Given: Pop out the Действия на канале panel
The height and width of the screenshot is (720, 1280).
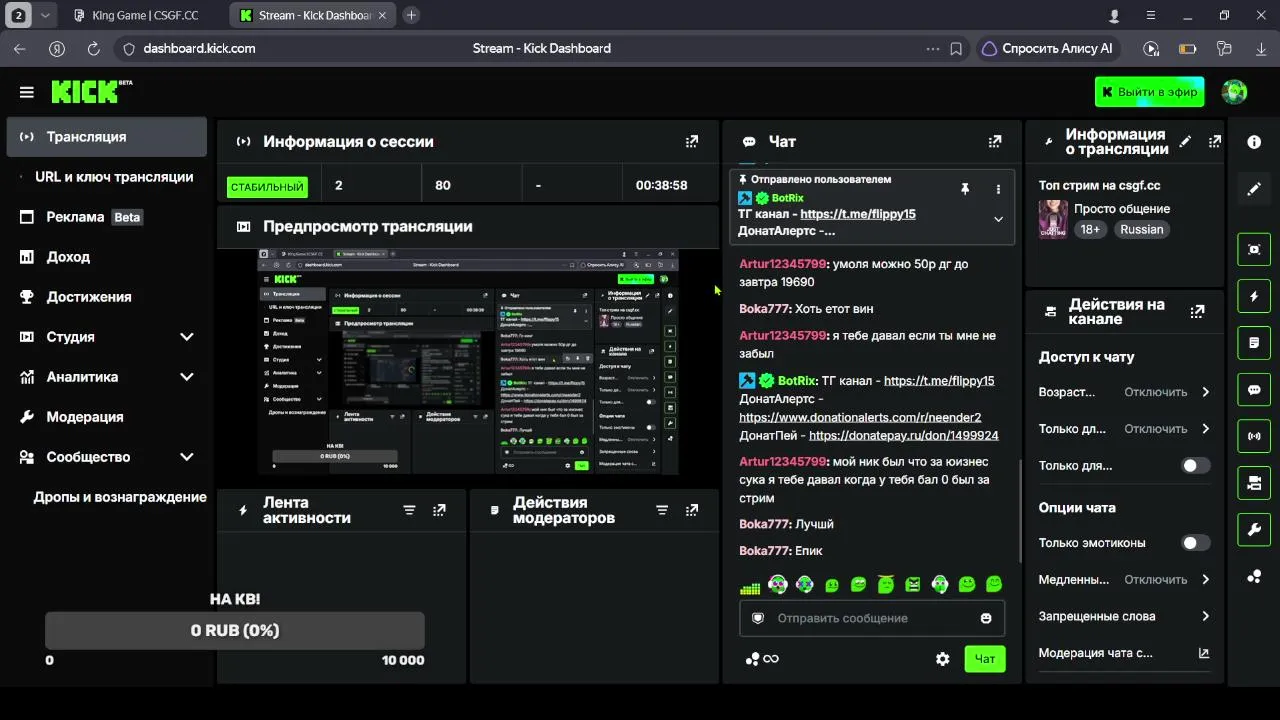Looking at the screenshot, I should point(1198,312).
